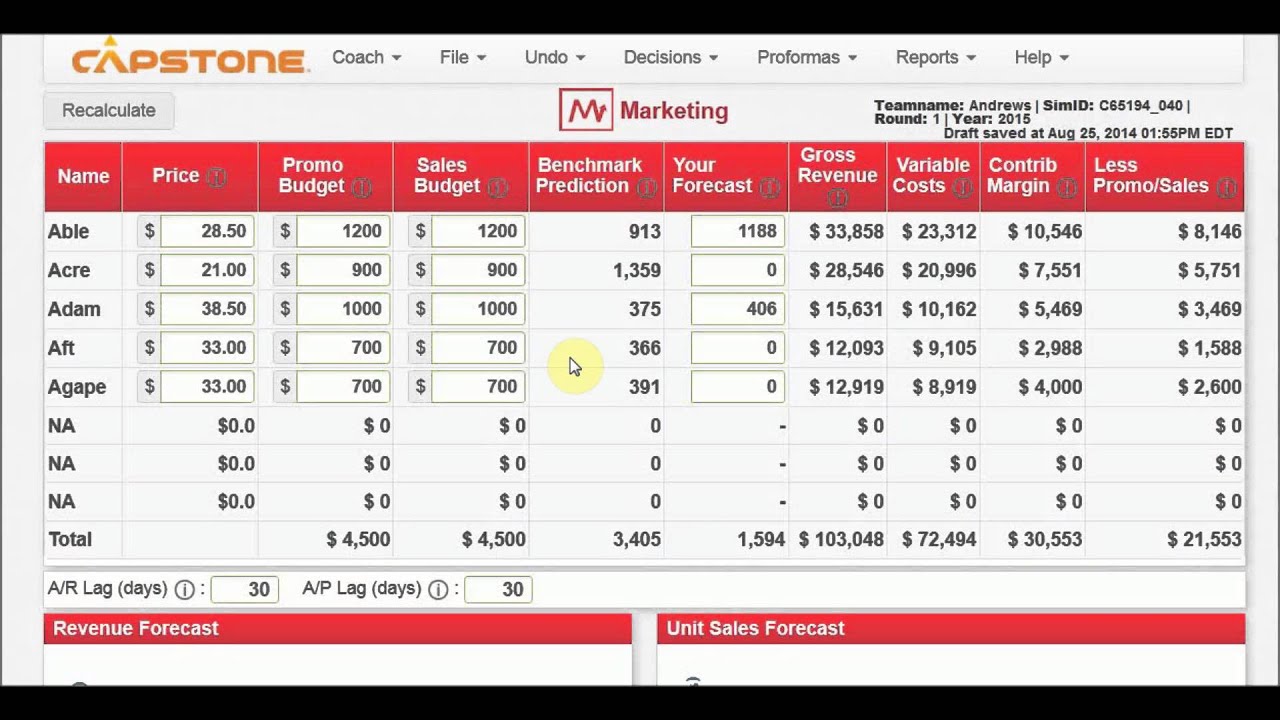
Task: Click total Less Promo/Sales $ 21,553
Action: click(1204, 540)
